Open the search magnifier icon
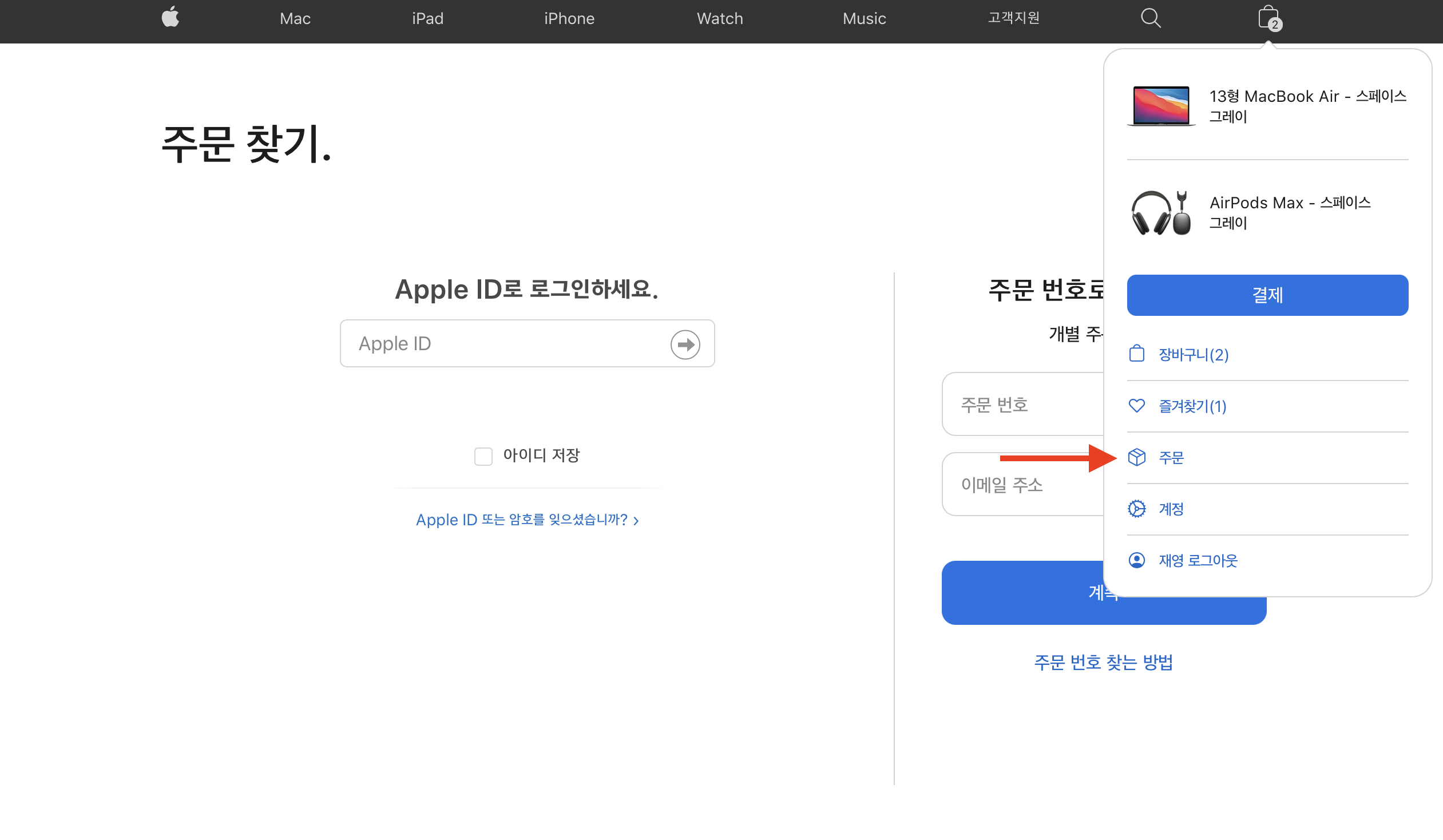 (x=1151, y=18)
